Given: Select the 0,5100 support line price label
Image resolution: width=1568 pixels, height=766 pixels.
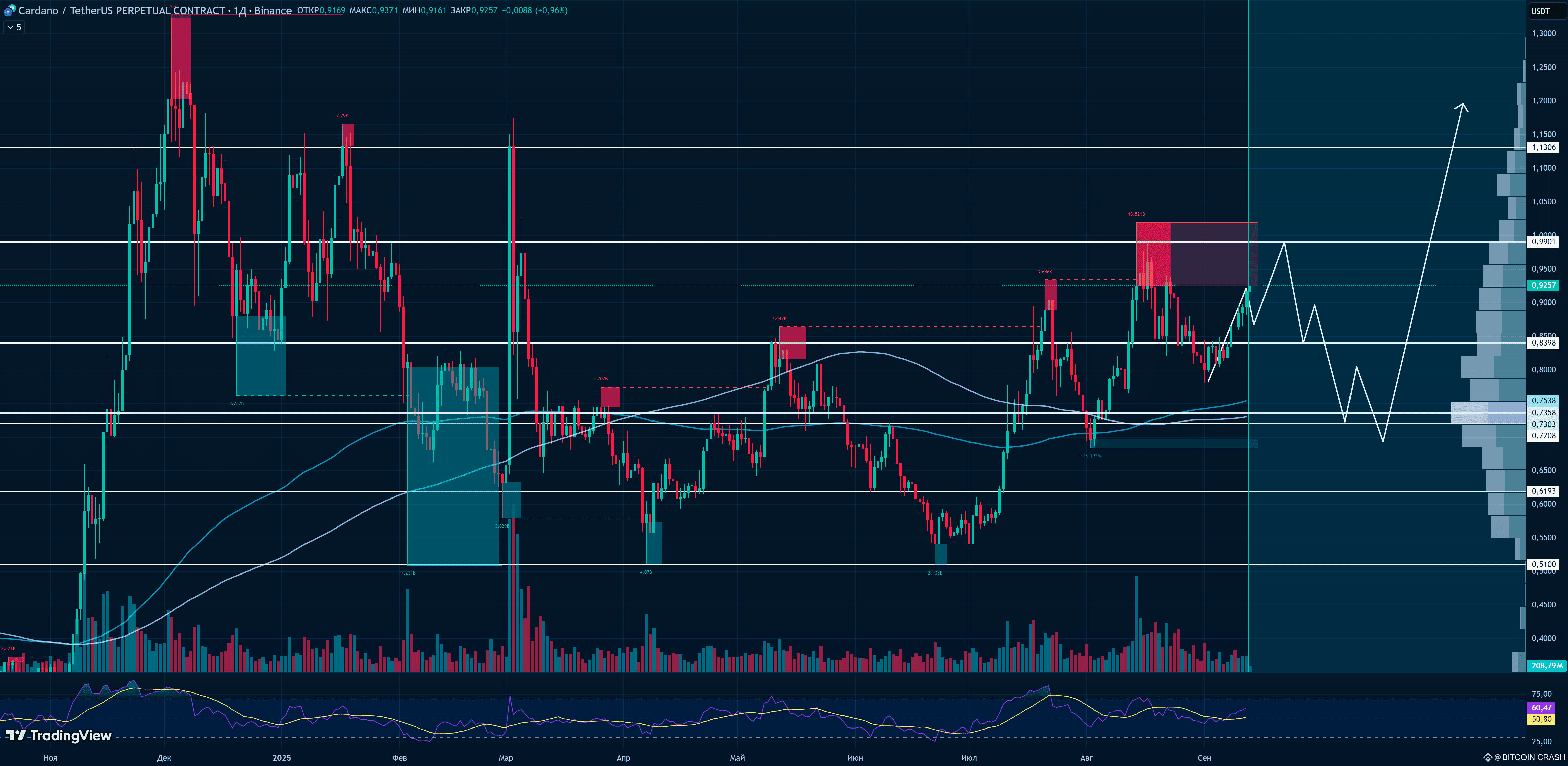Looking at the screenshot, I should (1544, 564).
